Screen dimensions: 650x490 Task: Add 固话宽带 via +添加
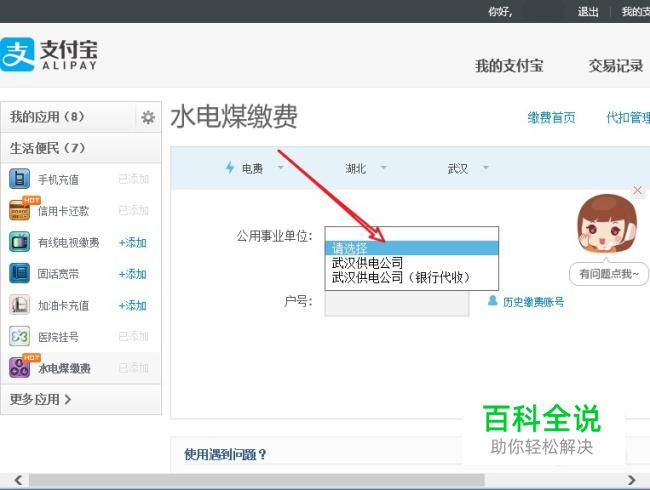pos(133,274)
